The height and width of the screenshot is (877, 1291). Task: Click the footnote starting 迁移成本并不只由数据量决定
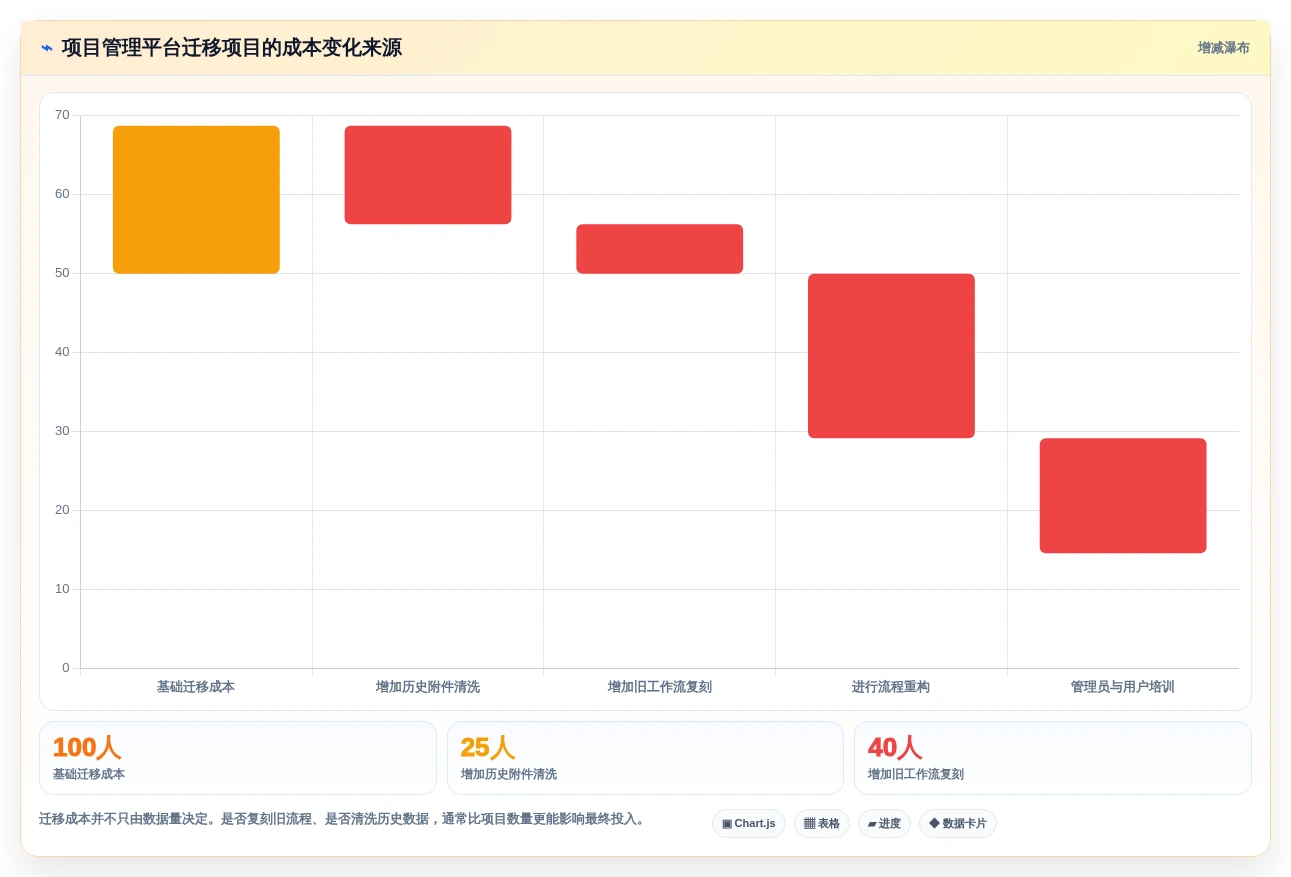344,819
